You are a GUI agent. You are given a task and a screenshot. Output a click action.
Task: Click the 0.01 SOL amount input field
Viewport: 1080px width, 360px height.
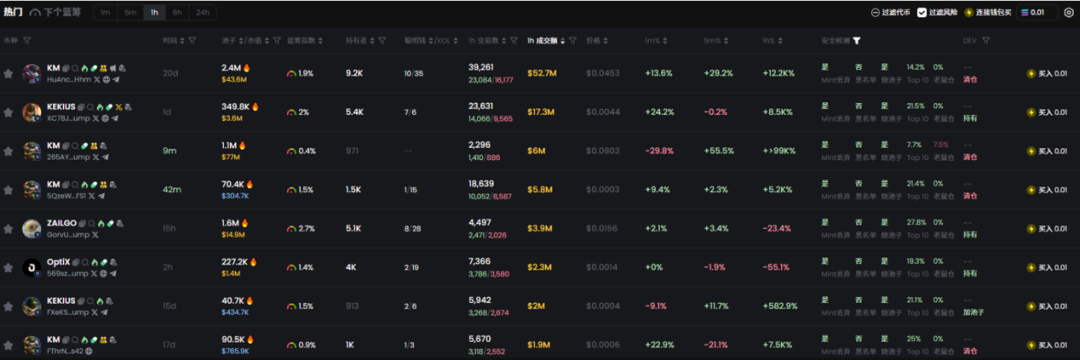pos(1037,12)
